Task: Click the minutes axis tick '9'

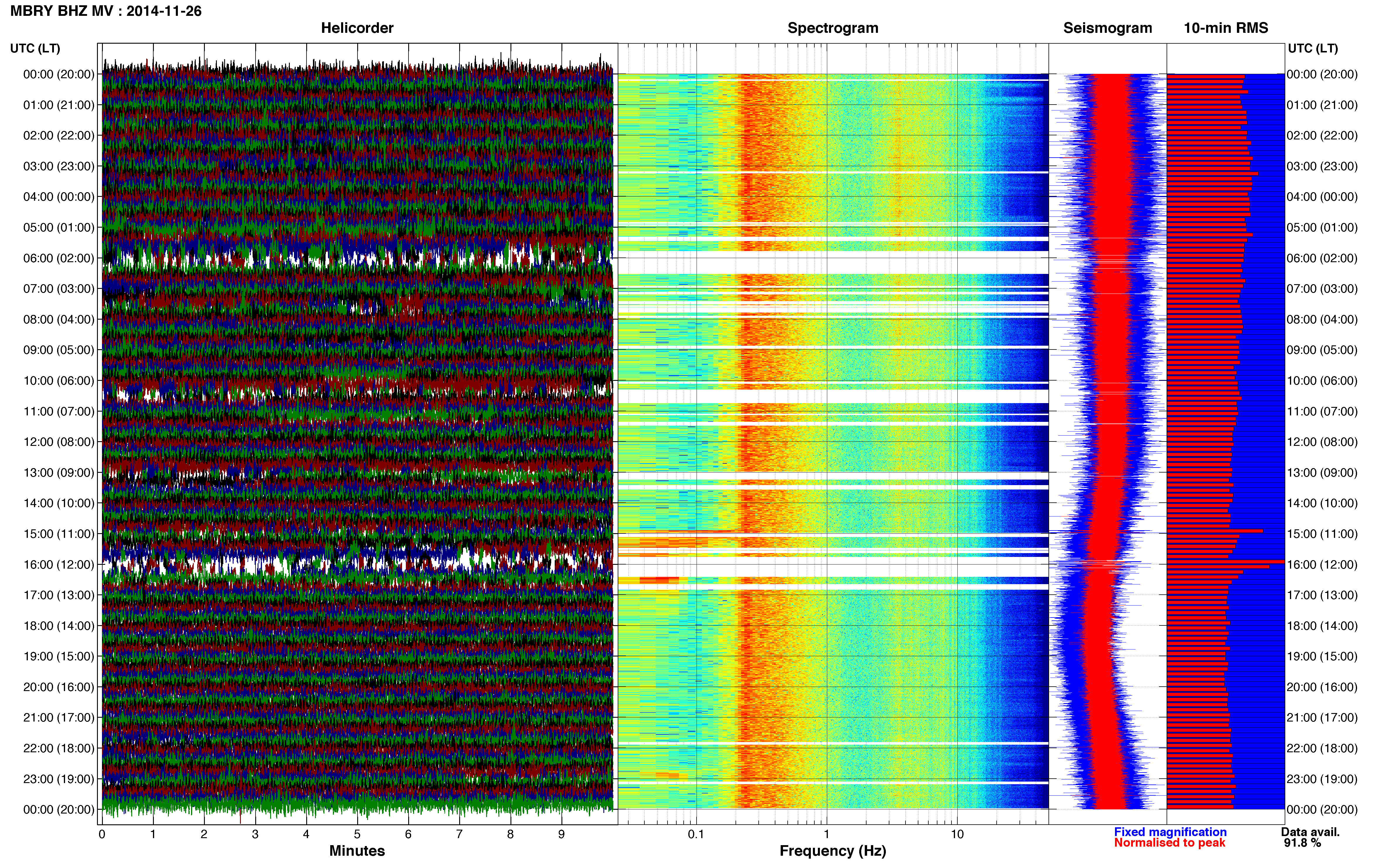Action: (561, 835)
